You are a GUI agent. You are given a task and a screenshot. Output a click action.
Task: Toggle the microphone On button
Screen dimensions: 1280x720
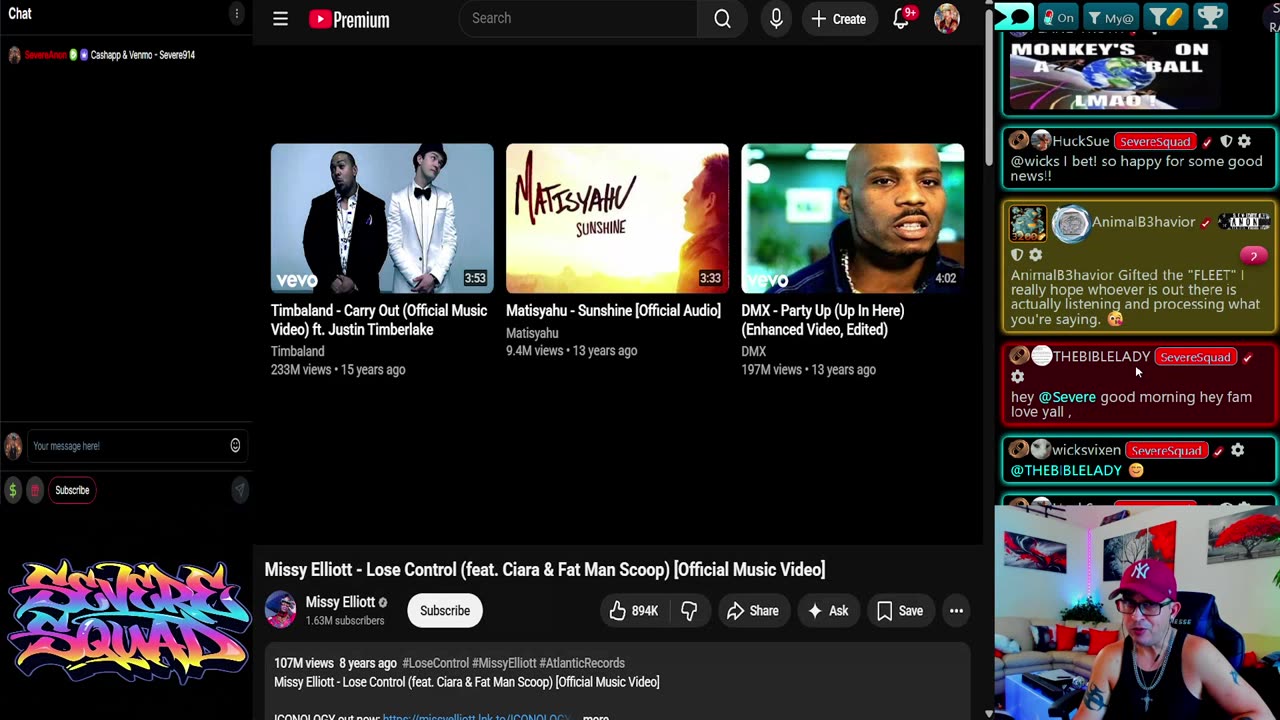[1058, 17]
